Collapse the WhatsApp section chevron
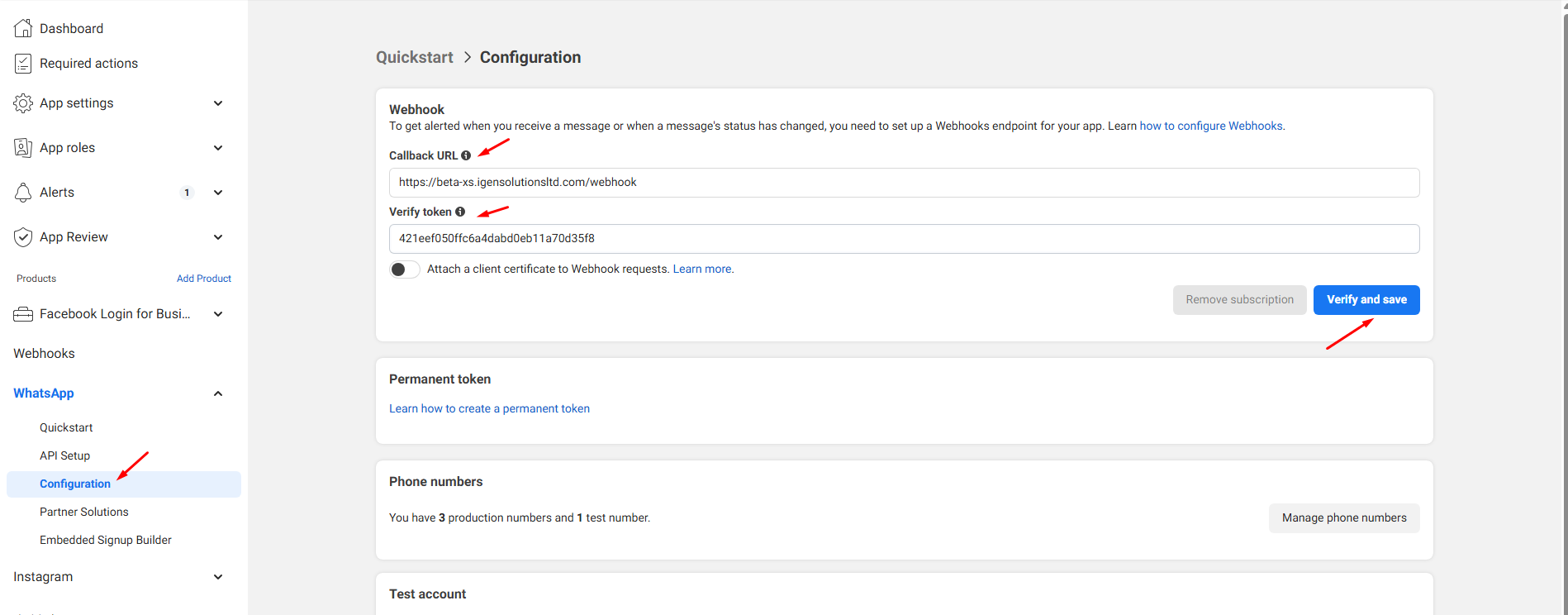 point(218,393)
